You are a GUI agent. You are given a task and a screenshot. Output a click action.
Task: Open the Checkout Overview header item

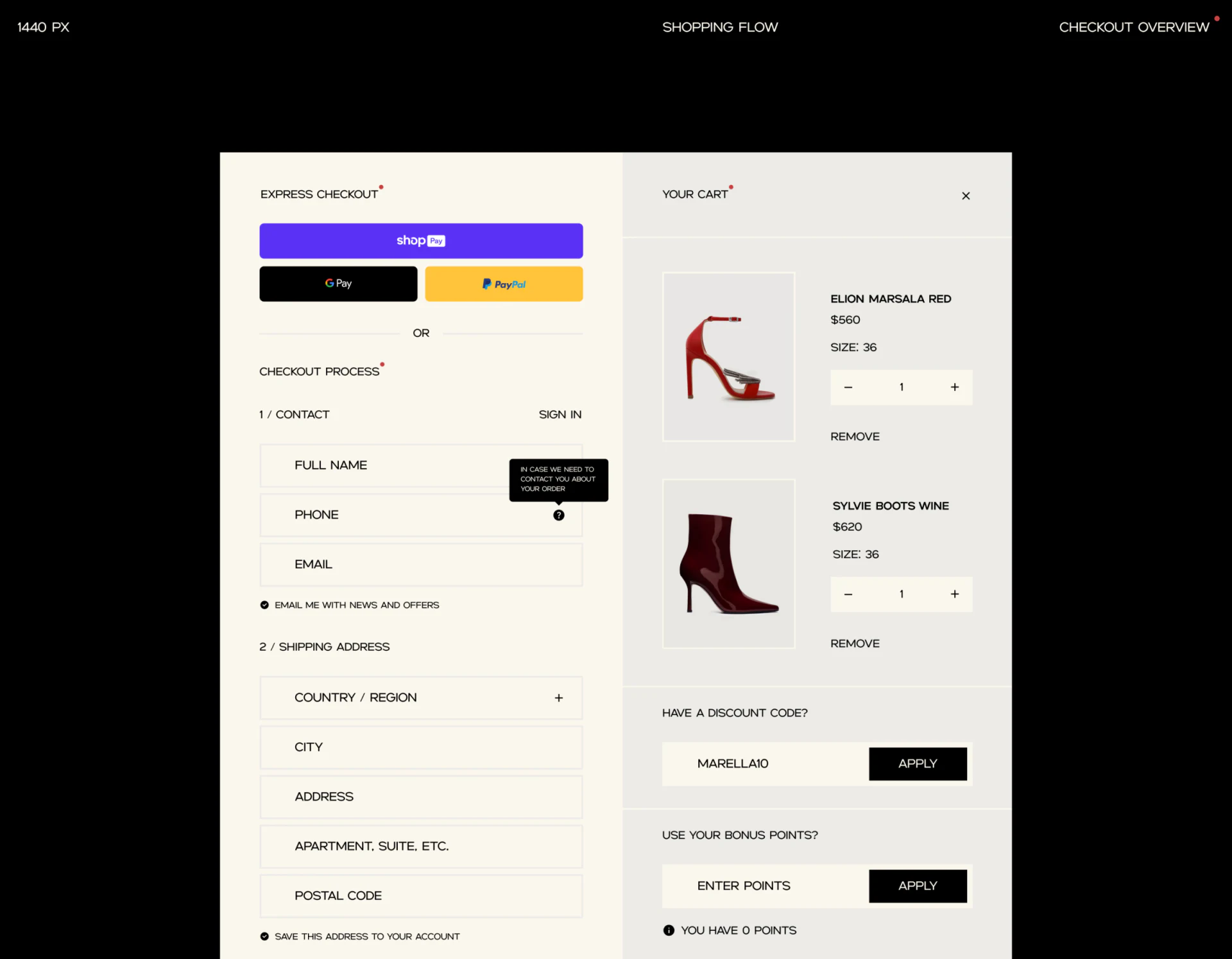point(1134,27)
